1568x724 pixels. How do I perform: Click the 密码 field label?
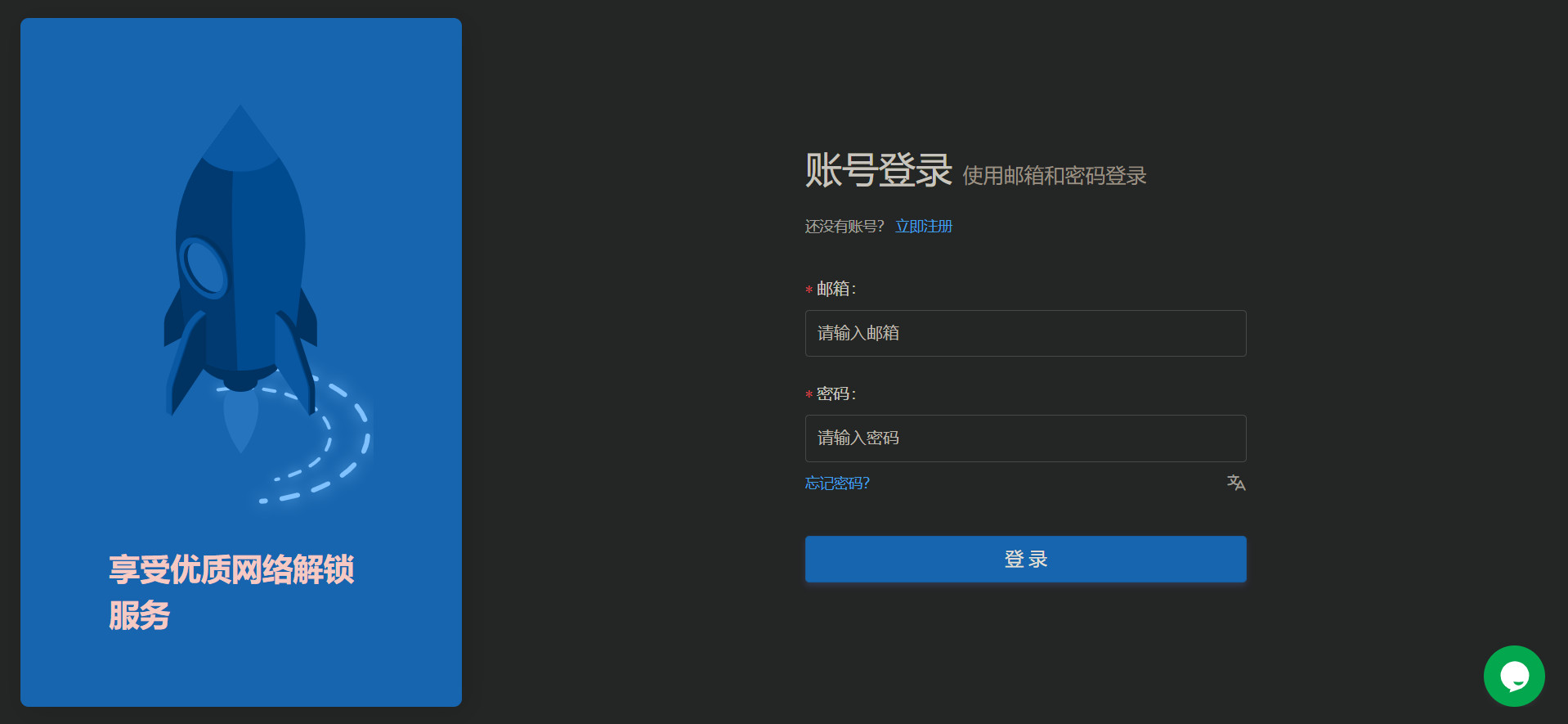tap(835, 393)
